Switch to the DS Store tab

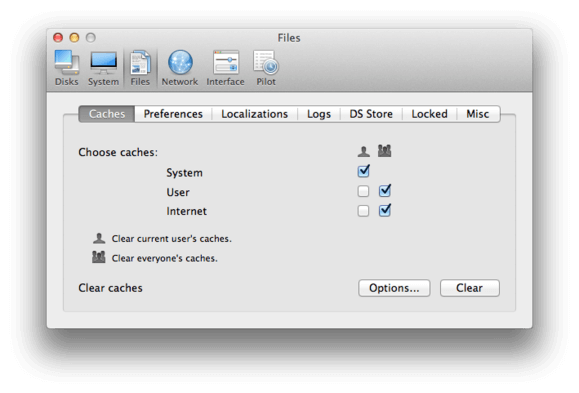[x=371, y=114]
